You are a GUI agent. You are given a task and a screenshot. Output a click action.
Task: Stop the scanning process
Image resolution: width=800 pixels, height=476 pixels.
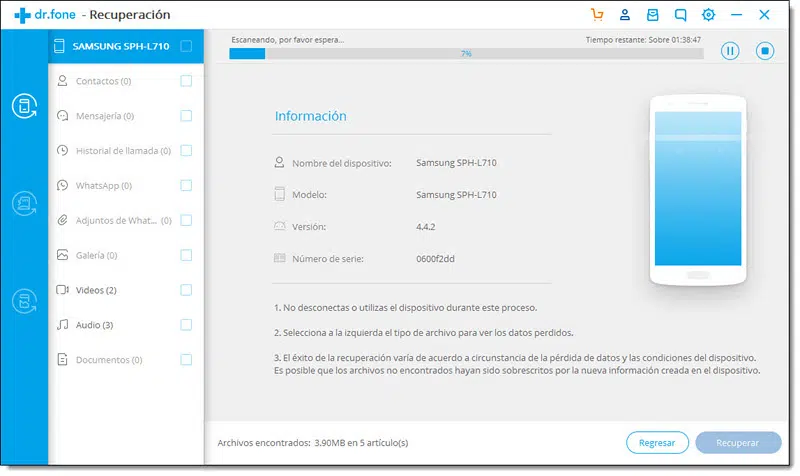pos(765,51)
